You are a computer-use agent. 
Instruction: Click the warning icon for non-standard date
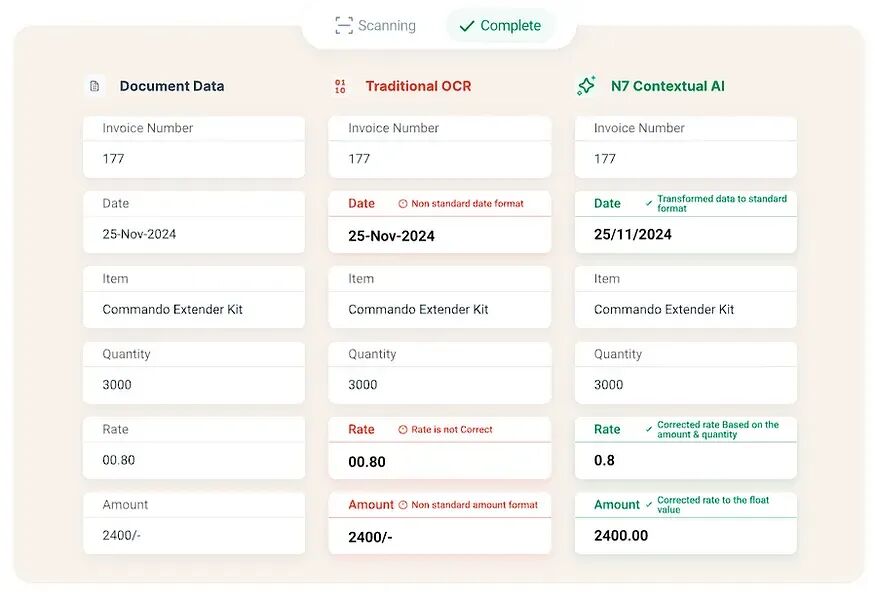(x=403, y=204)
